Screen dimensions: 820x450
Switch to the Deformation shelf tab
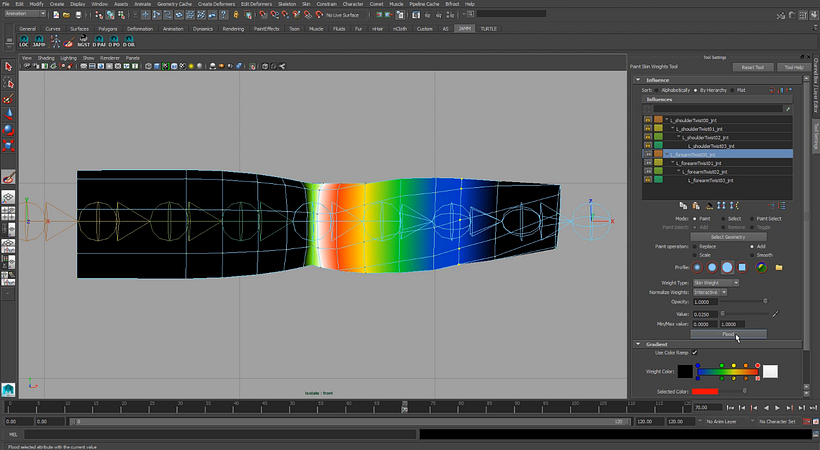pos(140,29)
